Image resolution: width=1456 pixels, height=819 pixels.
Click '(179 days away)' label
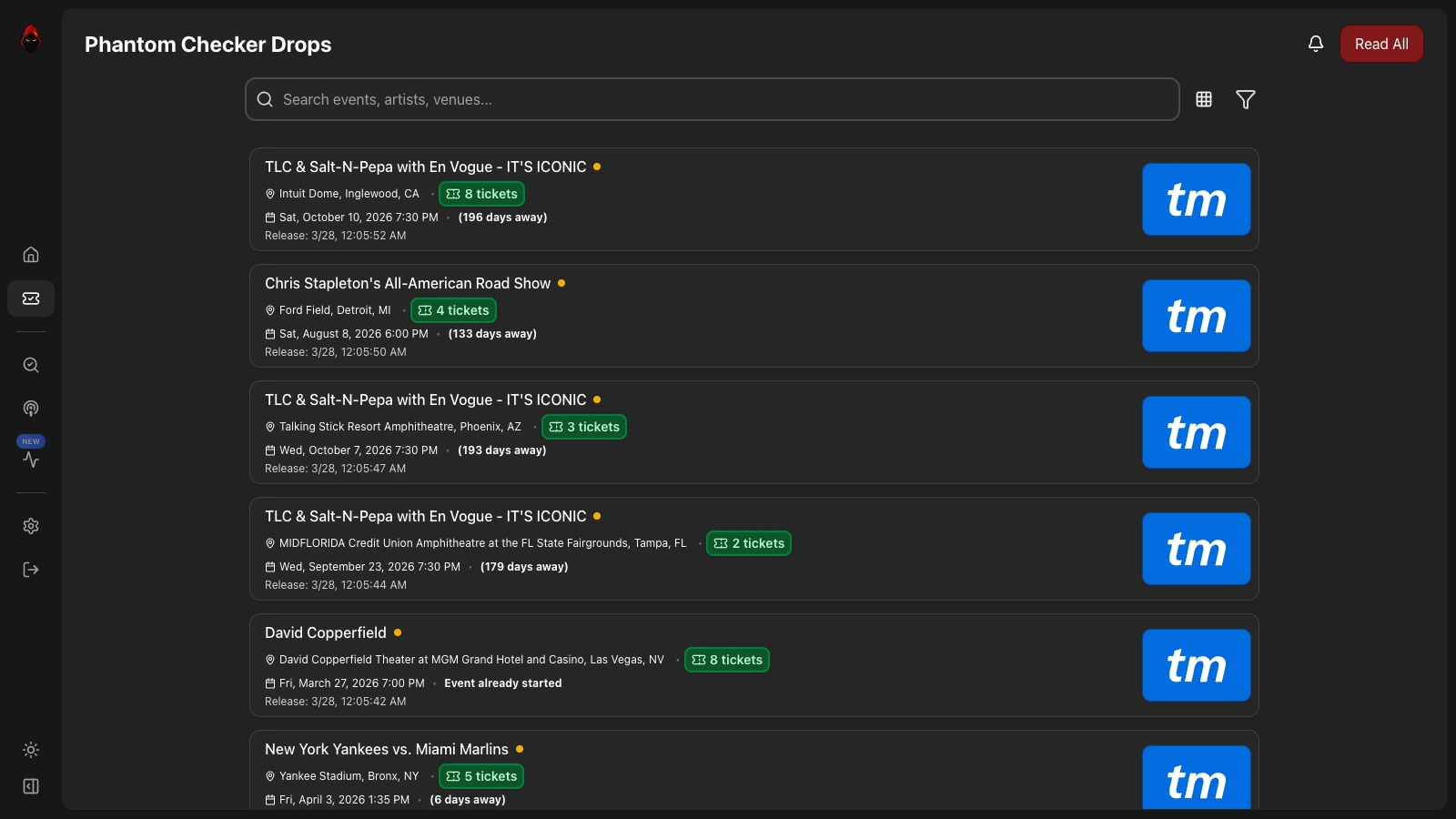[x=524, y=567]
